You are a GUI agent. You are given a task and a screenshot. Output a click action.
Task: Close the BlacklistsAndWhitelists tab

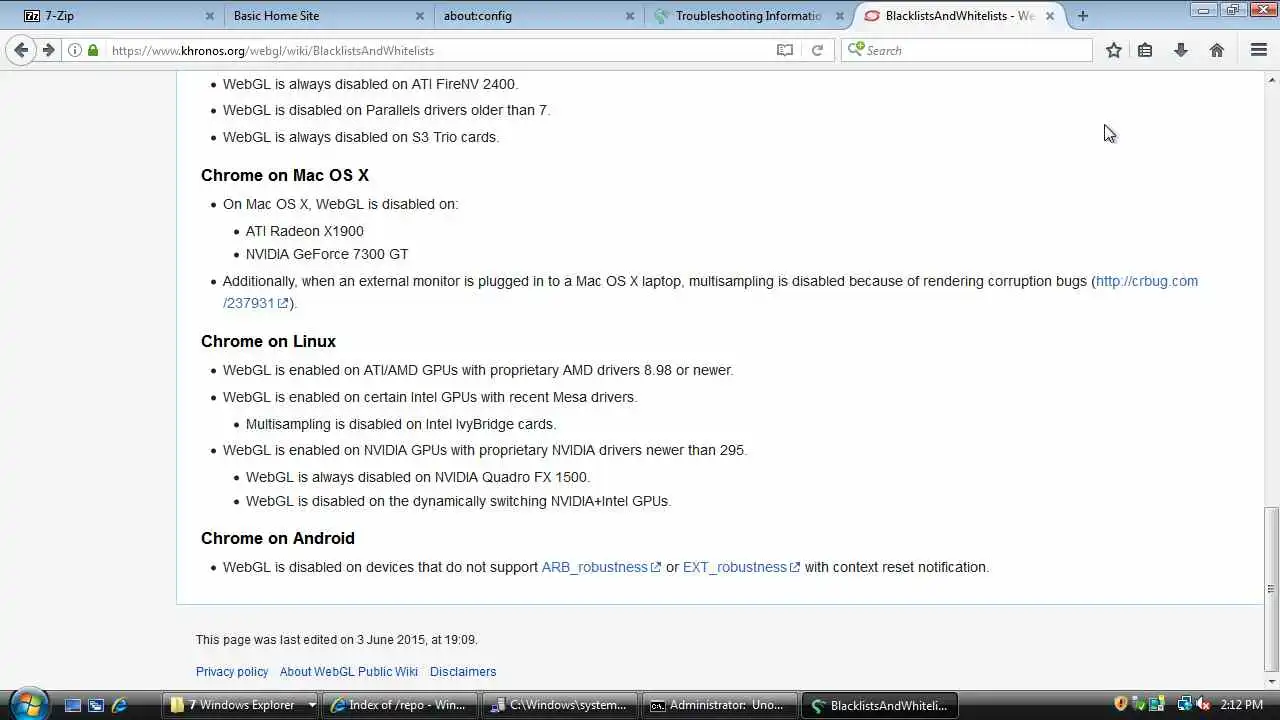click(x=1050, y=16)
